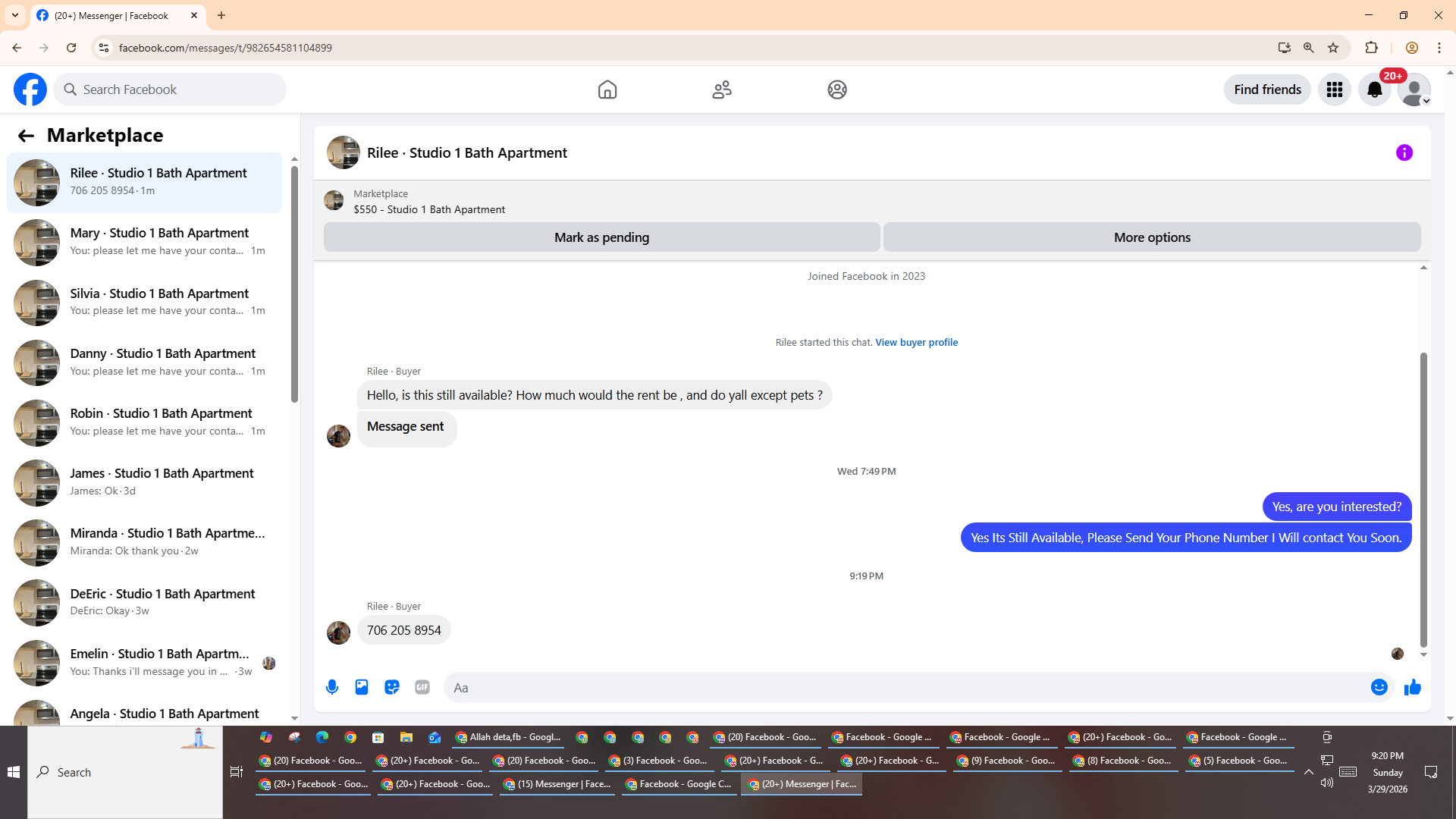Viewport: 1456px width, 819px height.
Task: Open the Friends icon in top navigation
Action: pos(722,89)
